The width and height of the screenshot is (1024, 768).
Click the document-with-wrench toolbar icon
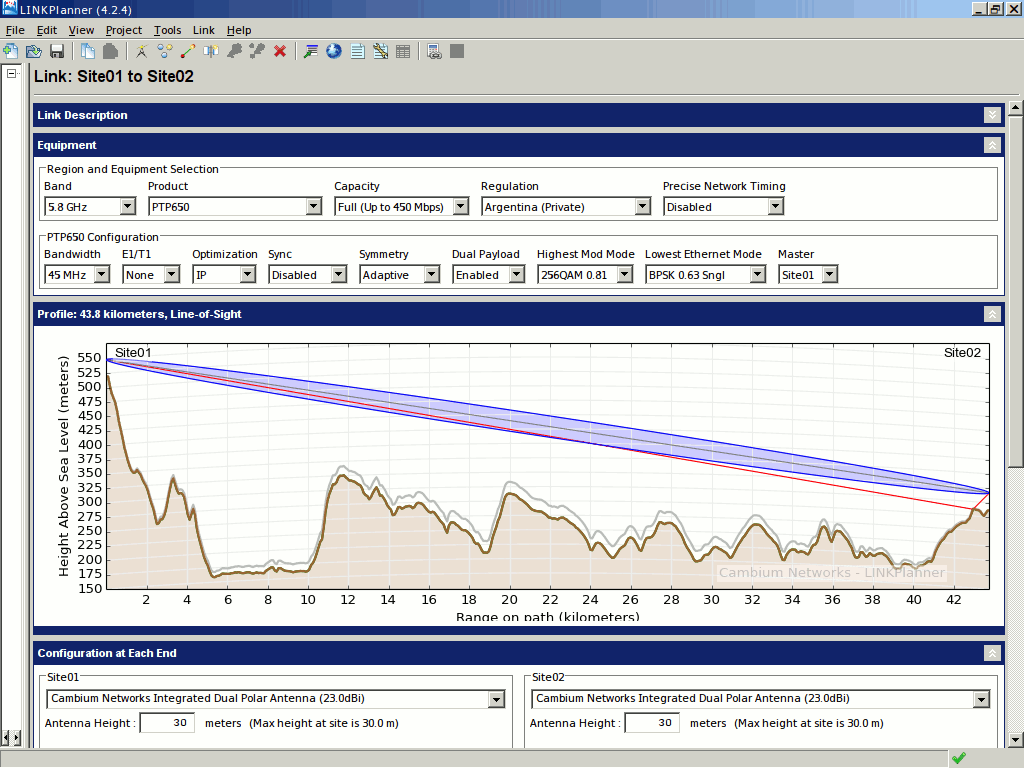[x=380, y=51]
